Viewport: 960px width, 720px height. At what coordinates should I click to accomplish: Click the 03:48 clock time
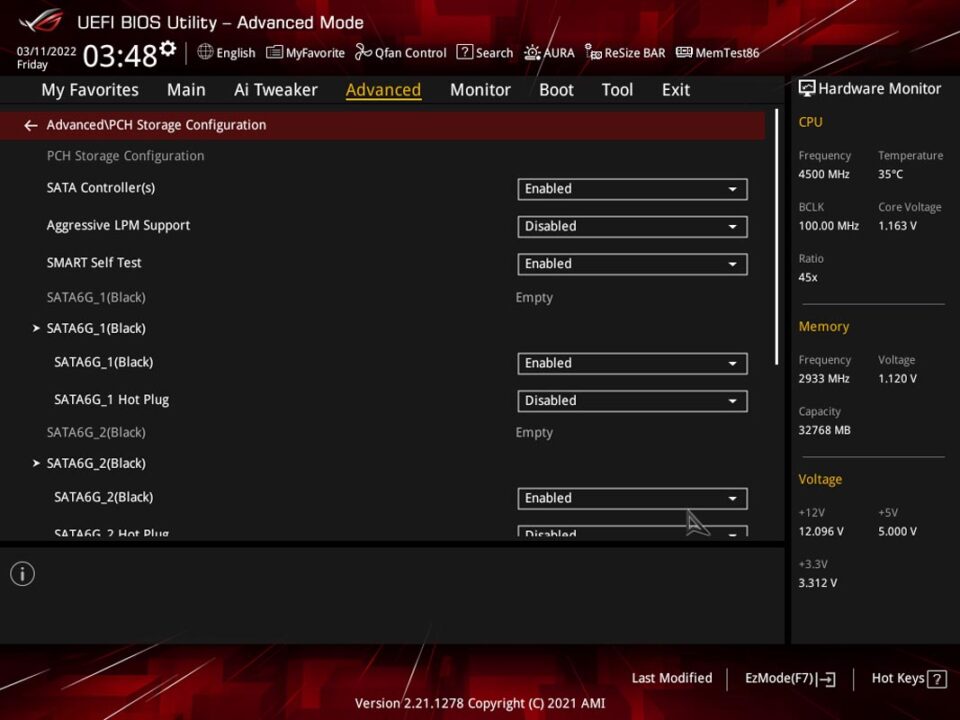[x=120, y=56]
